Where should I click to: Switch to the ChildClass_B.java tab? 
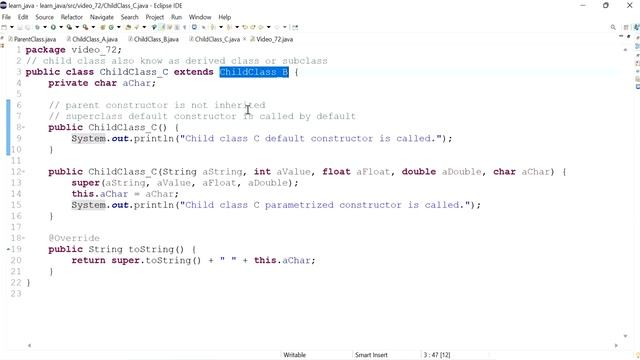153,39
